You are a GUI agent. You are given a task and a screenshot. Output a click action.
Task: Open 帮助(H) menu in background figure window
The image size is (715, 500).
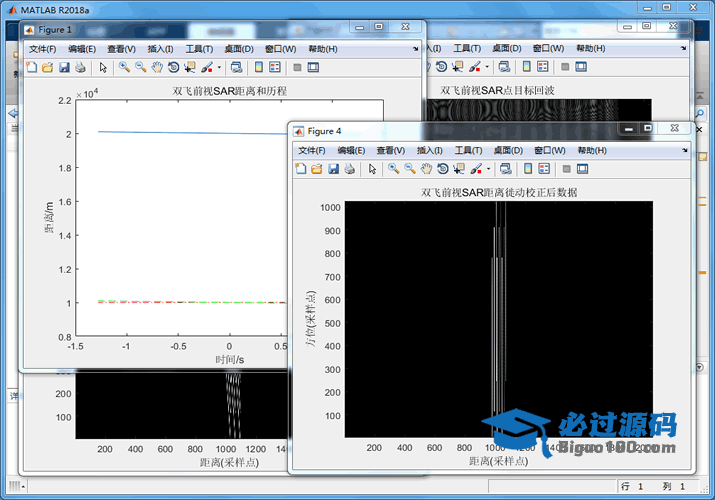(x=590, y=48)
